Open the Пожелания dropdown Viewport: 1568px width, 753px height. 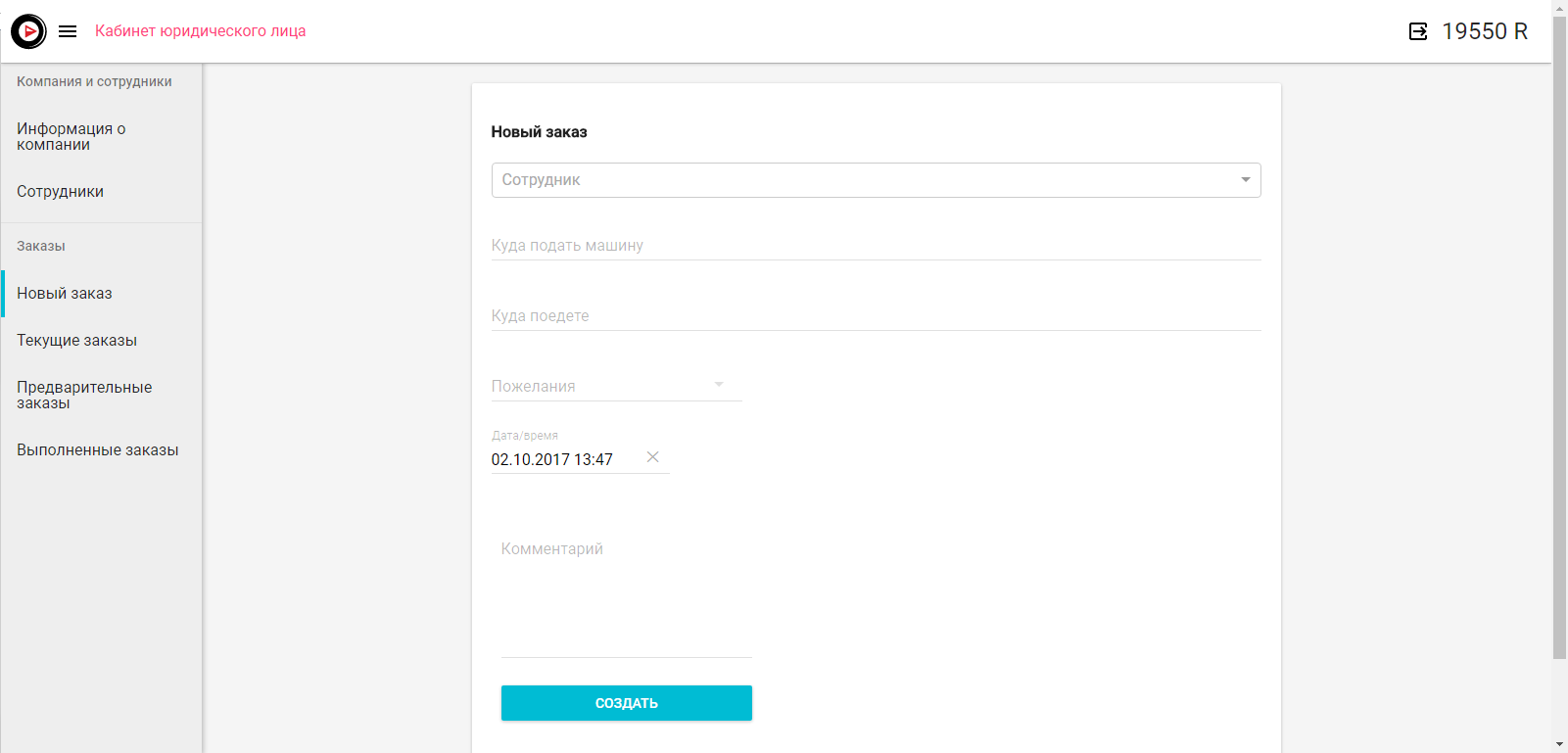click(616, 386)
